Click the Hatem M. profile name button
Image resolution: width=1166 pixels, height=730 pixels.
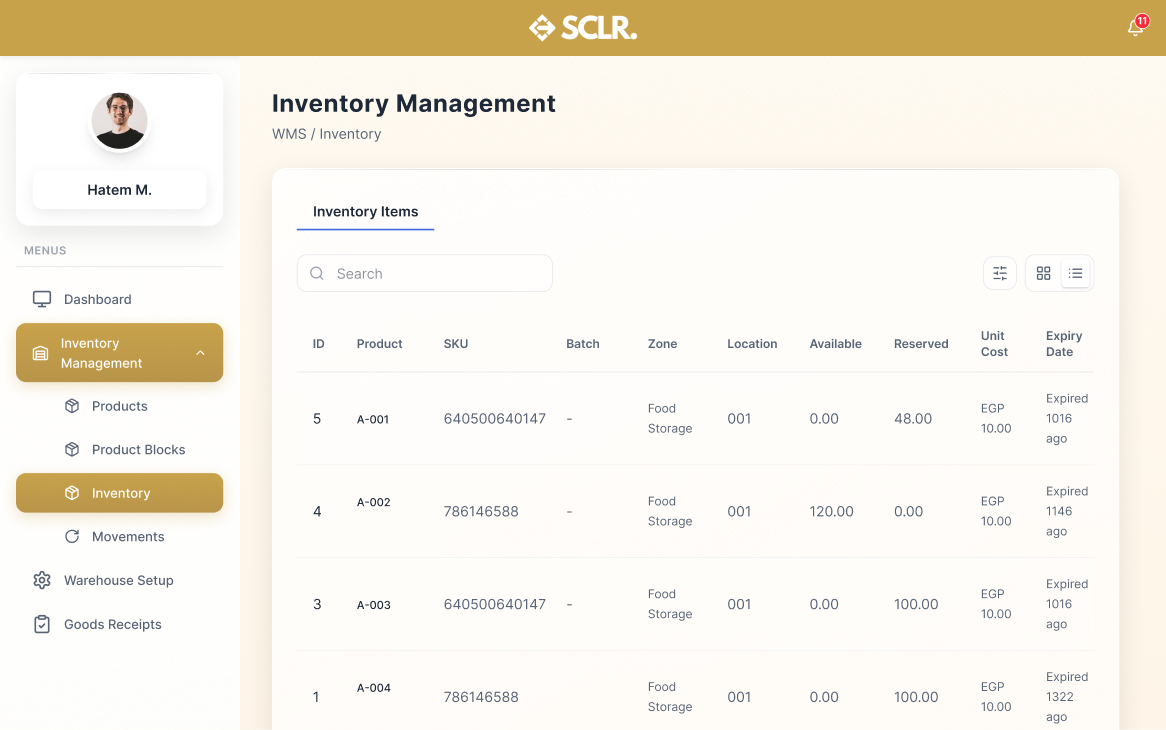119,190
